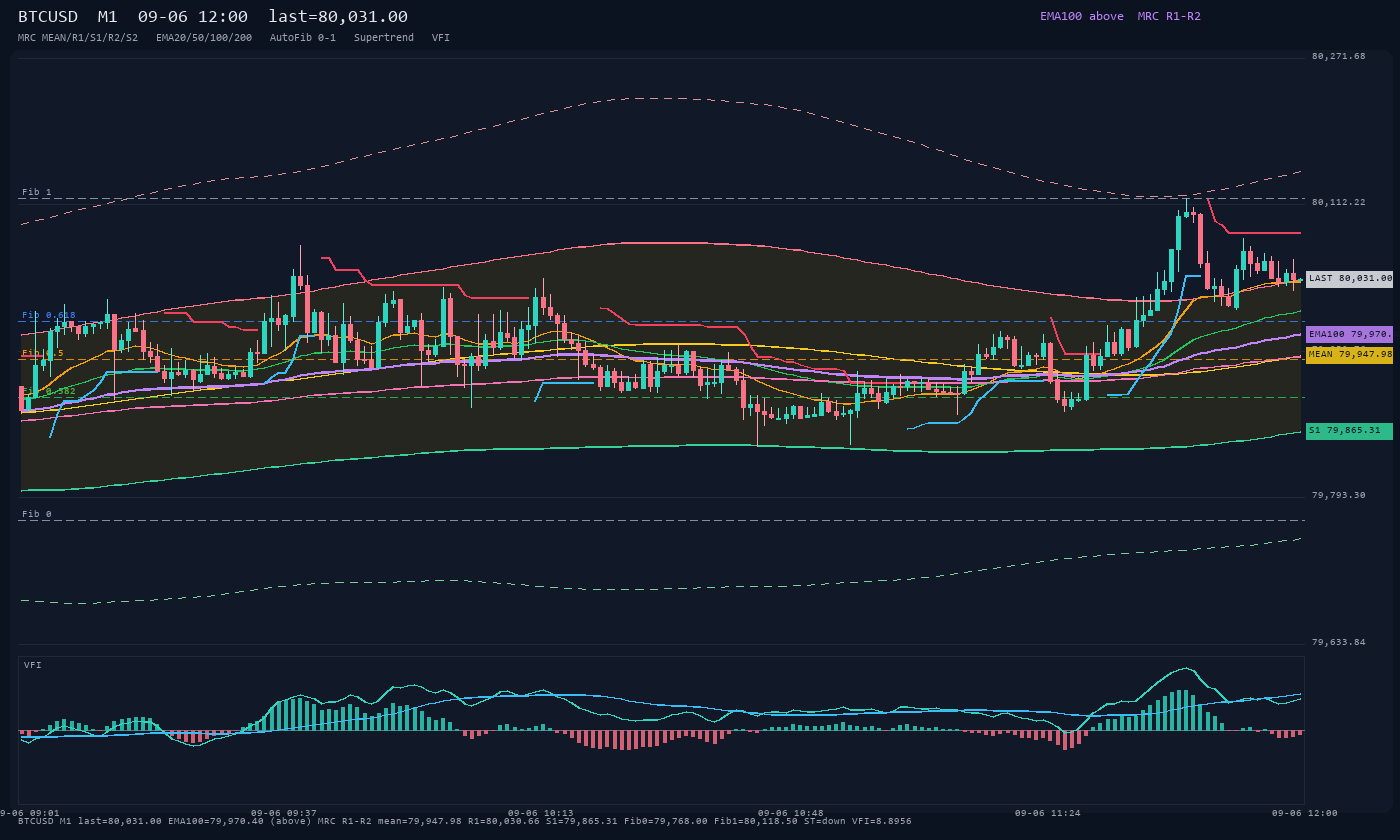1400x840 pixels.
Task: Click the orange Fib 0.5 label
Action: tap(43, 353)
